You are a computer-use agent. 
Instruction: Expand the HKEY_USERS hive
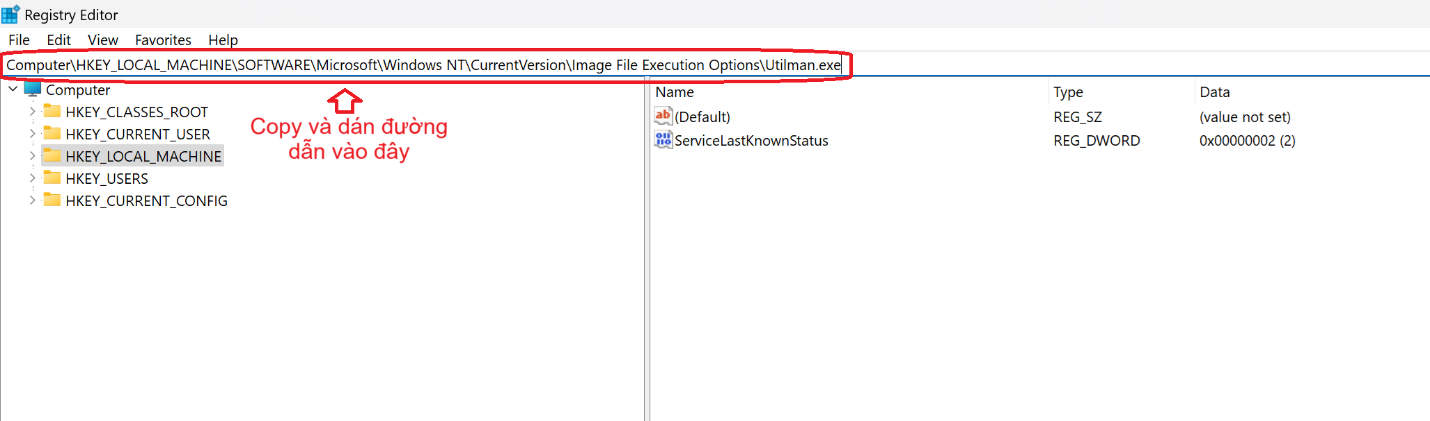pos(32,178)
